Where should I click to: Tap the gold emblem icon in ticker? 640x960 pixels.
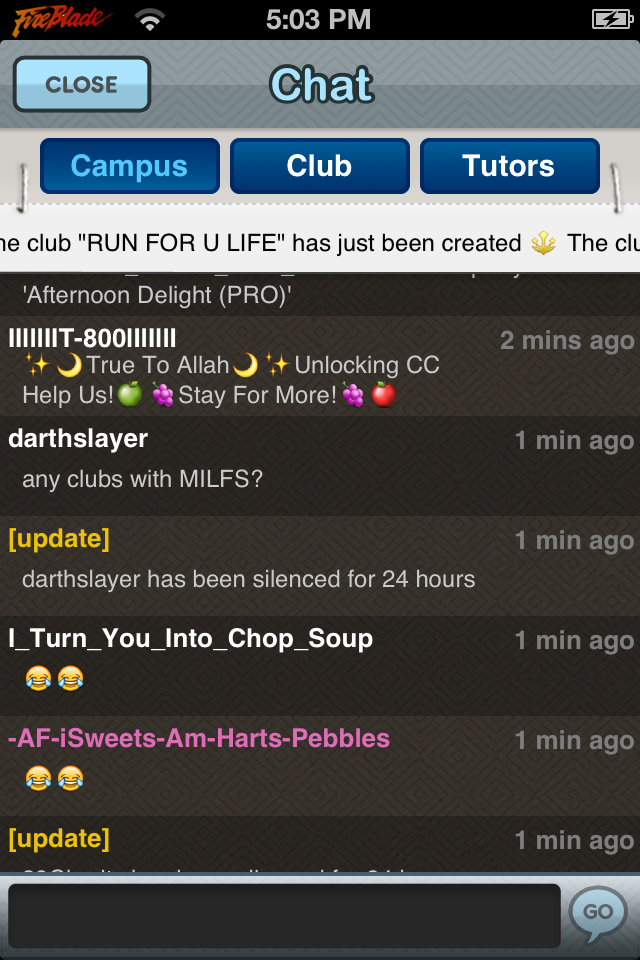tap(543, 243)
